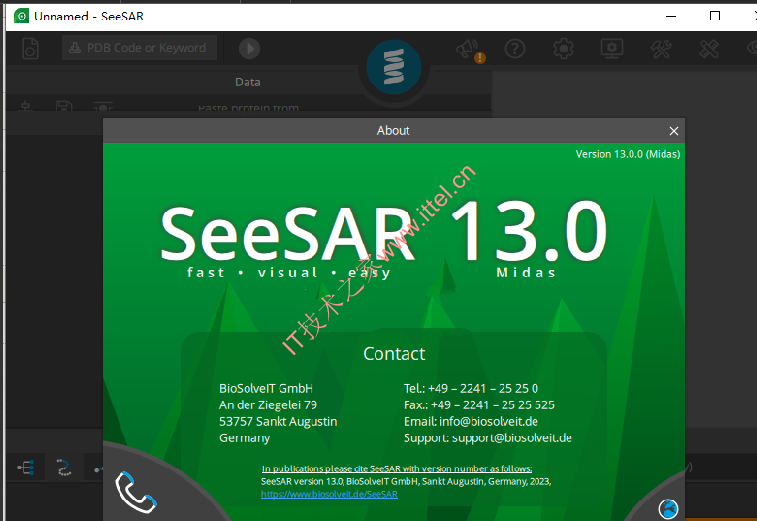Click the phone contact icon in About dialog

pyautogui.click(x=136, y=492)
